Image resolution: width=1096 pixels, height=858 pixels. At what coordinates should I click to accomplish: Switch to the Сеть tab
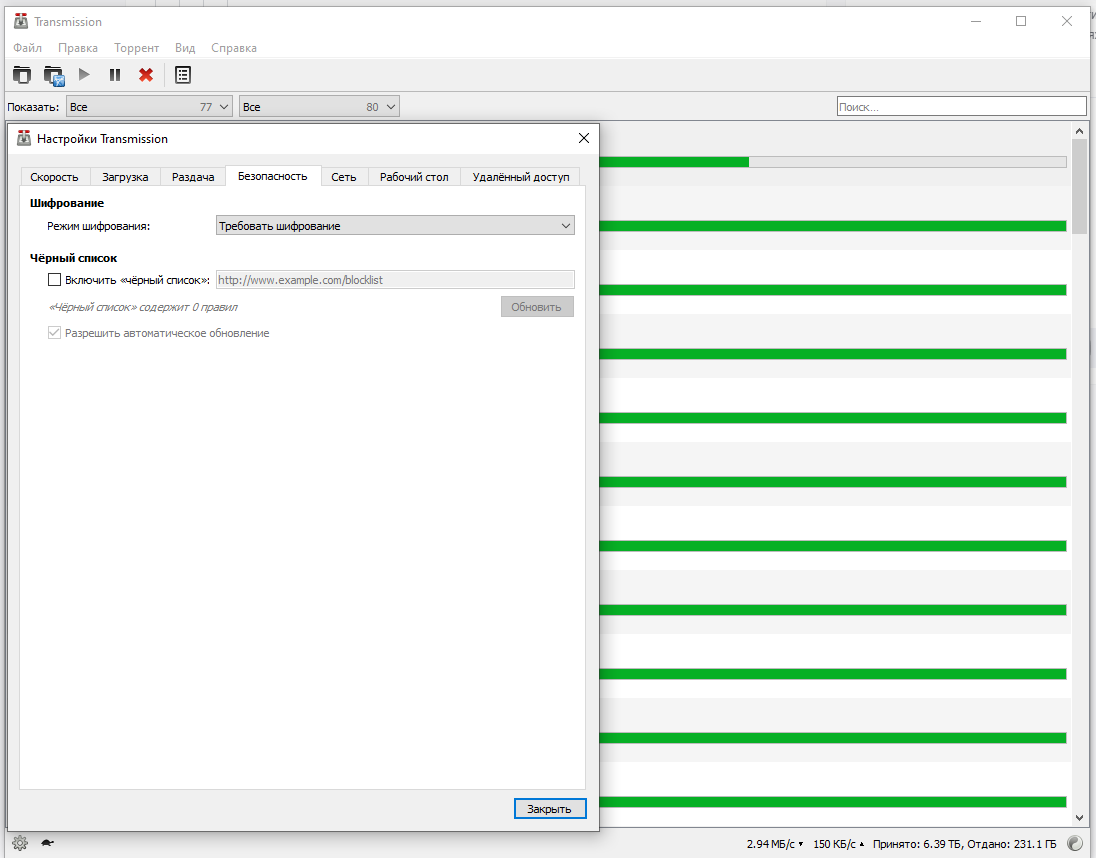(x=344, y=177)
